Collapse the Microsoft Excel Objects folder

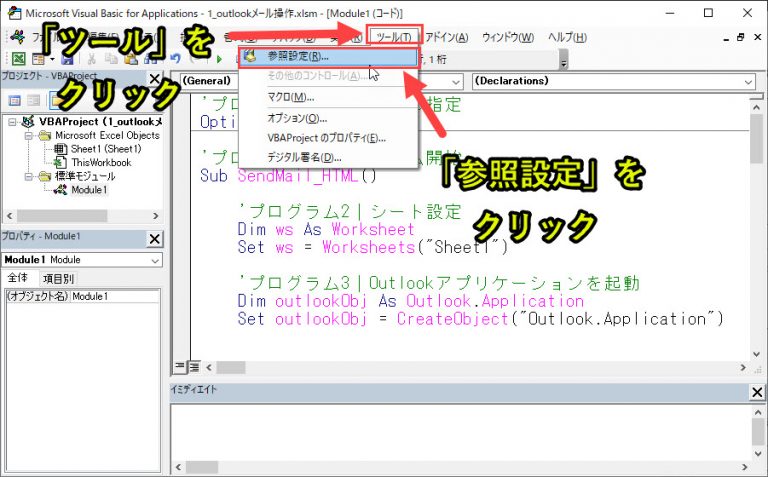pyautogui.click(x=29, y=135)
